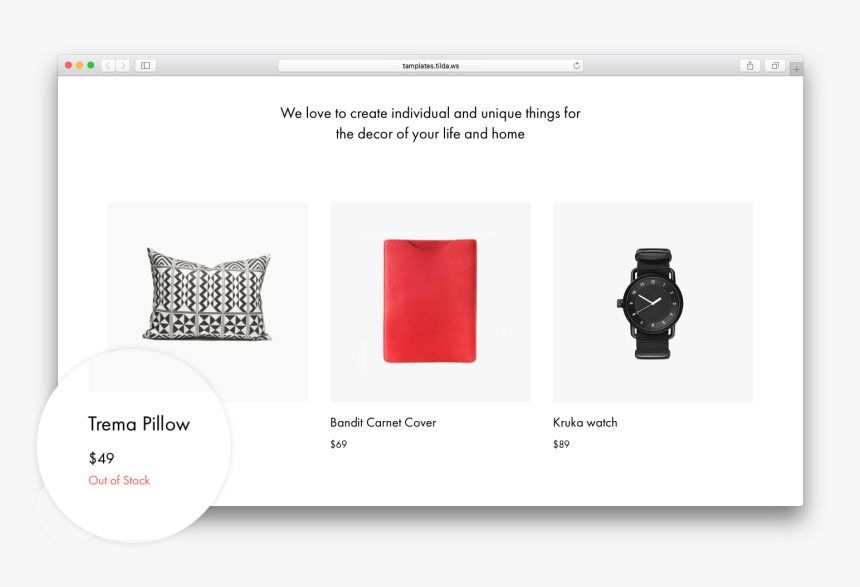Reload the page with the refresh icon
The width and height of the screenshot is (860, 587).
pos(576,65)
